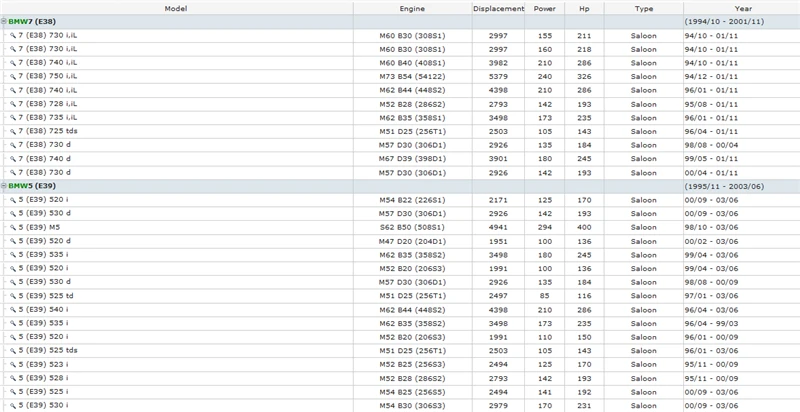Screen dimensions: 800x412
Task: Click the magnifier icon beside 7 (E38) 740 d
Action: 13,159
